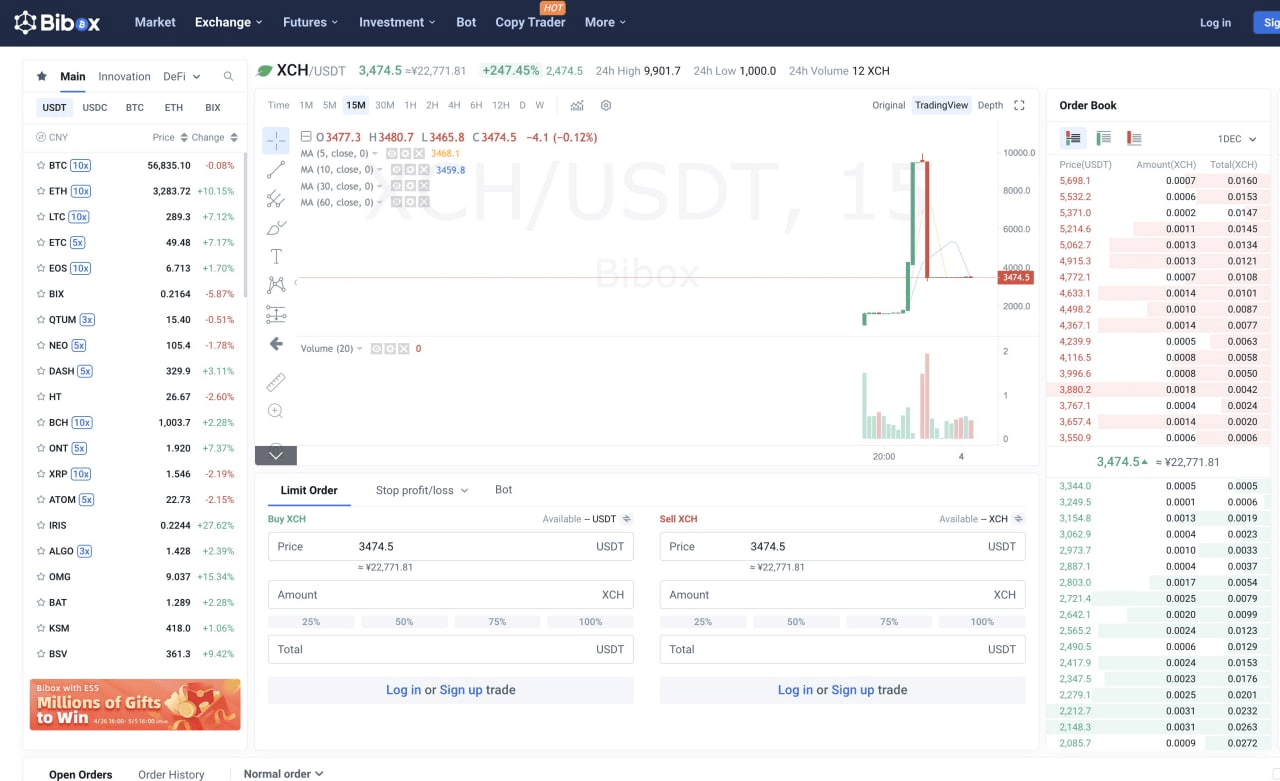Click the back arrow in chart toolbar
The width and height of the screenshot is (1280, 781).
coord(276,344)
